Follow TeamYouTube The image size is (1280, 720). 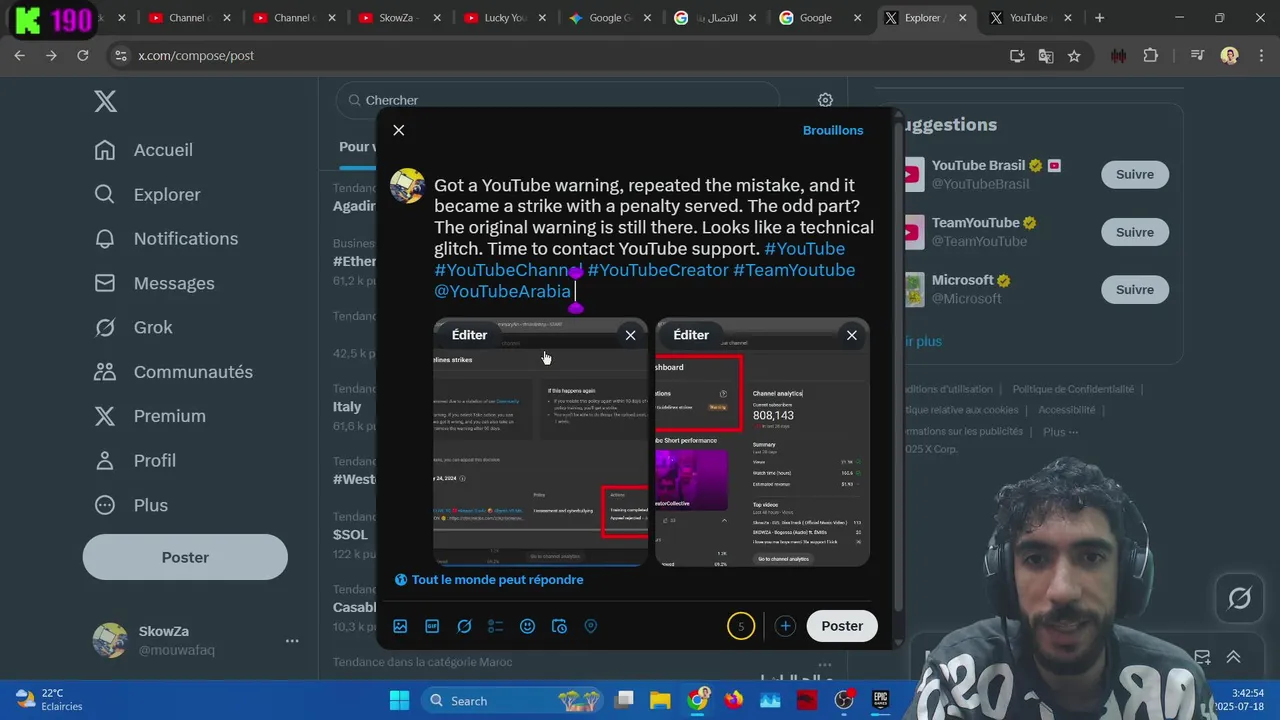1134,232
